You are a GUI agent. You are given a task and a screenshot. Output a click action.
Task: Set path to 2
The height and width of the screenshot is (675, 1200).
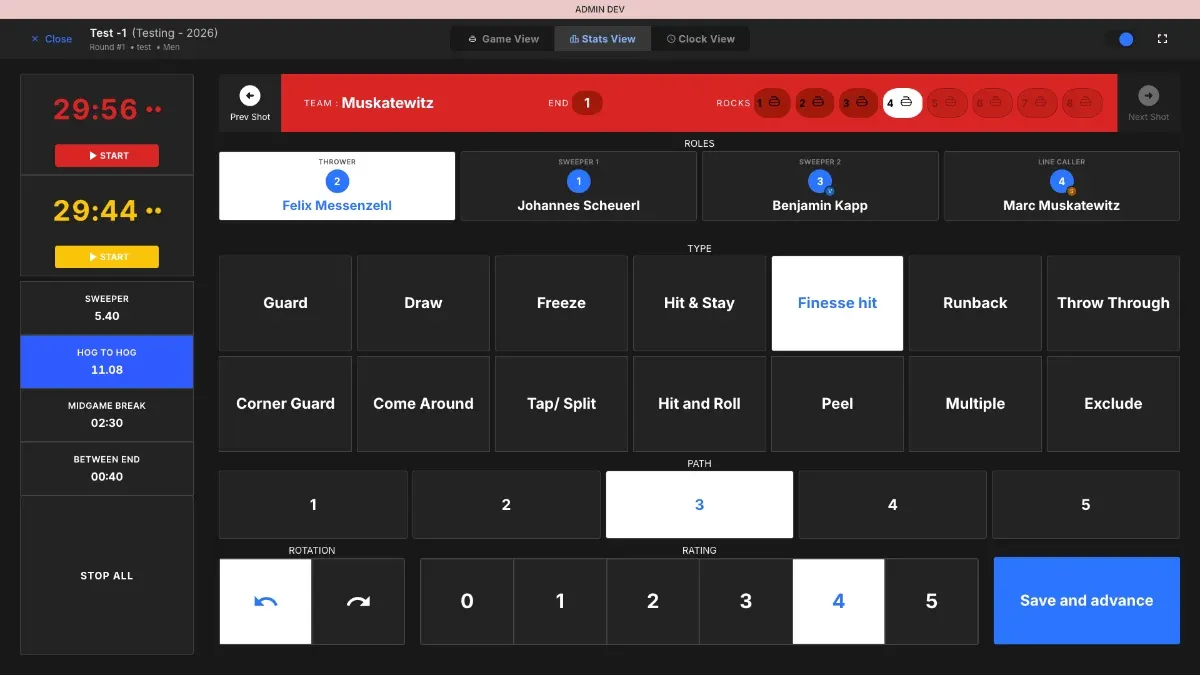[x=506, y=505]
